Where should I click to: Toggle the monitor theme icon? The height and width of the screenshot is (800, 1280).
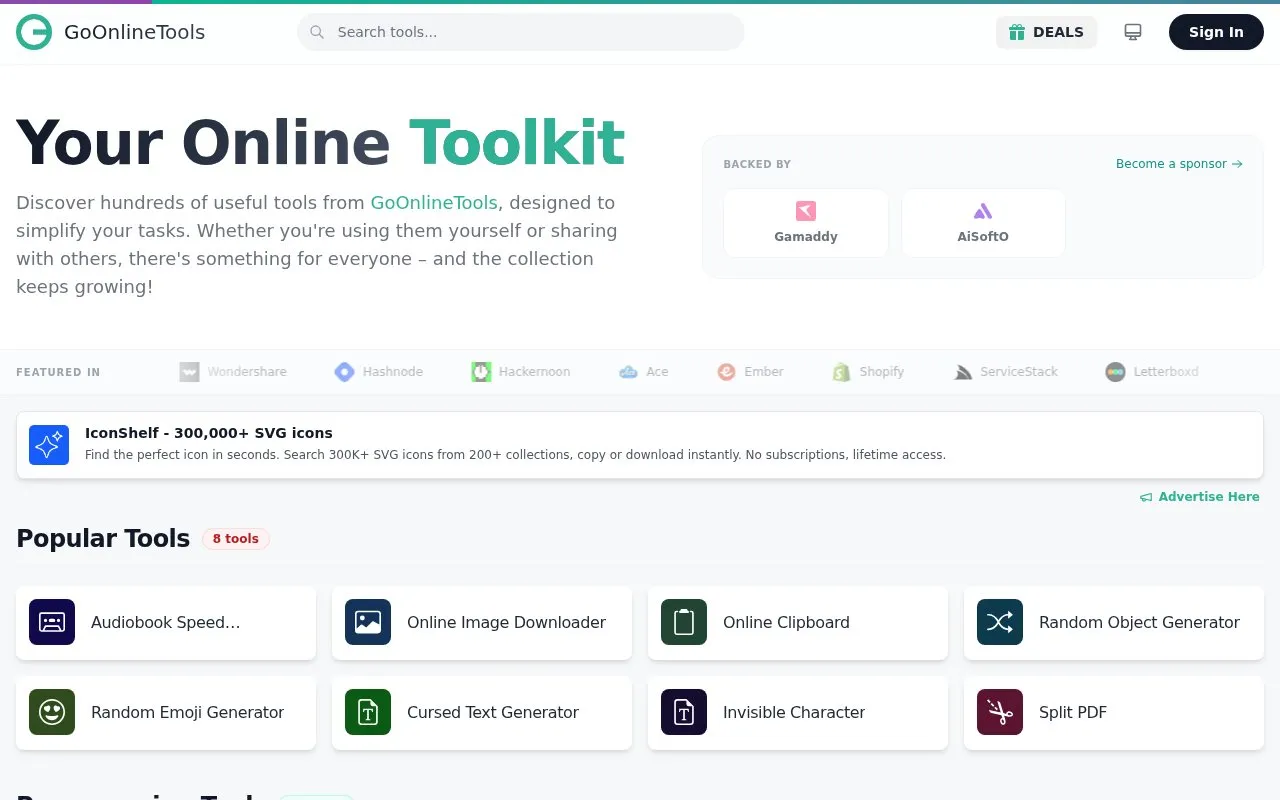(1133, 32)
